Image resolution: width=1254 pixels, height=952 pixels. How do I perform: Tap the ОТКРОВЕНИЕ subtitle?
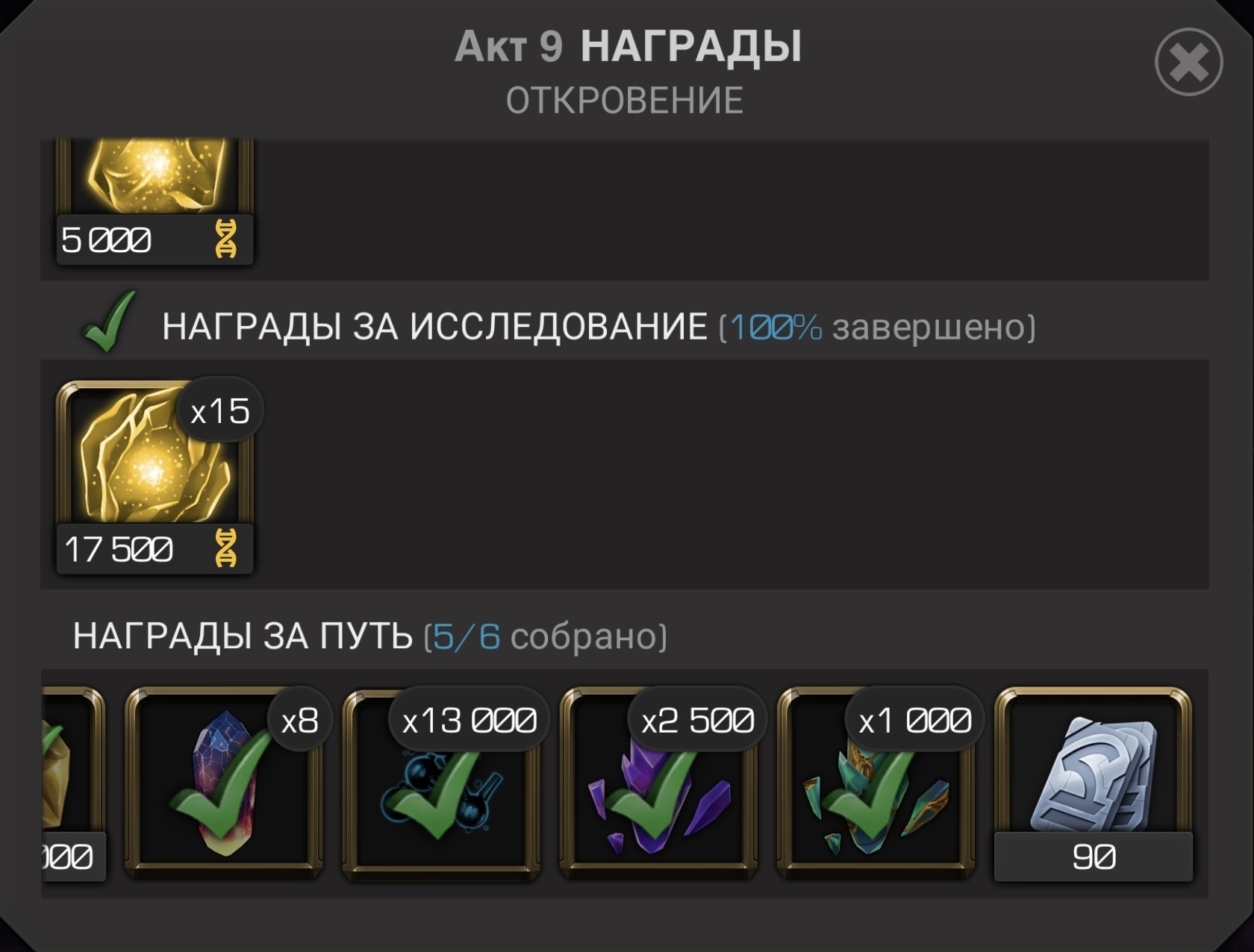[x=625, y=101]
